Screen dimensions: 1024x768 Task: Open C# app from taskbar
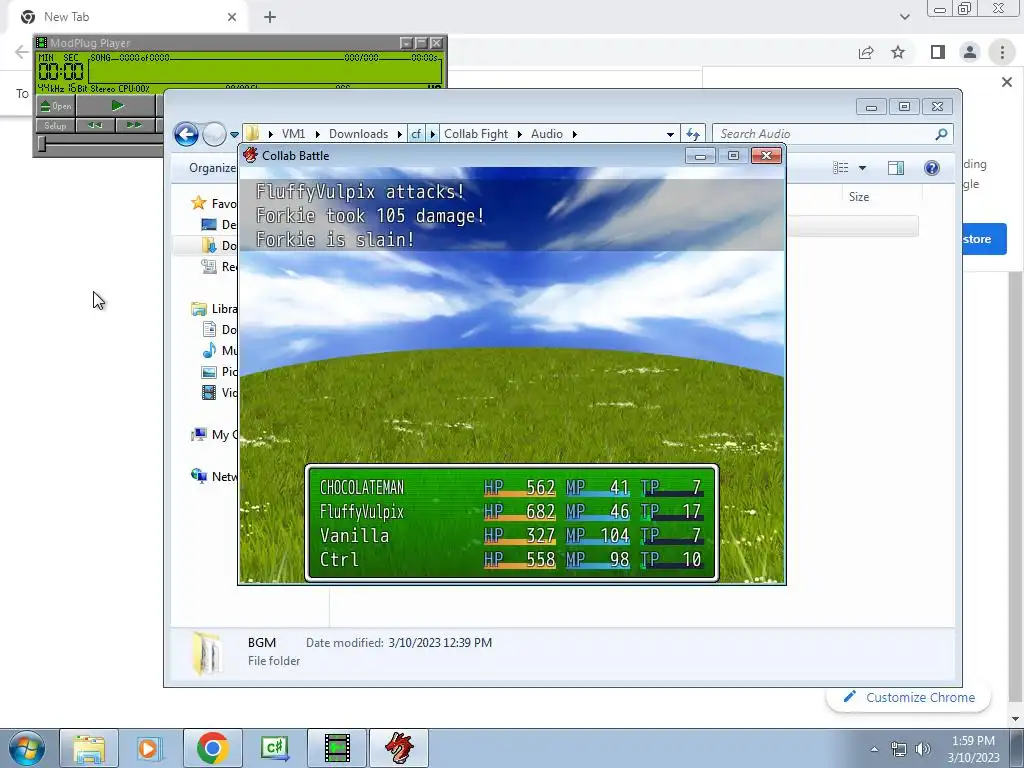click(x=275, y=748)
